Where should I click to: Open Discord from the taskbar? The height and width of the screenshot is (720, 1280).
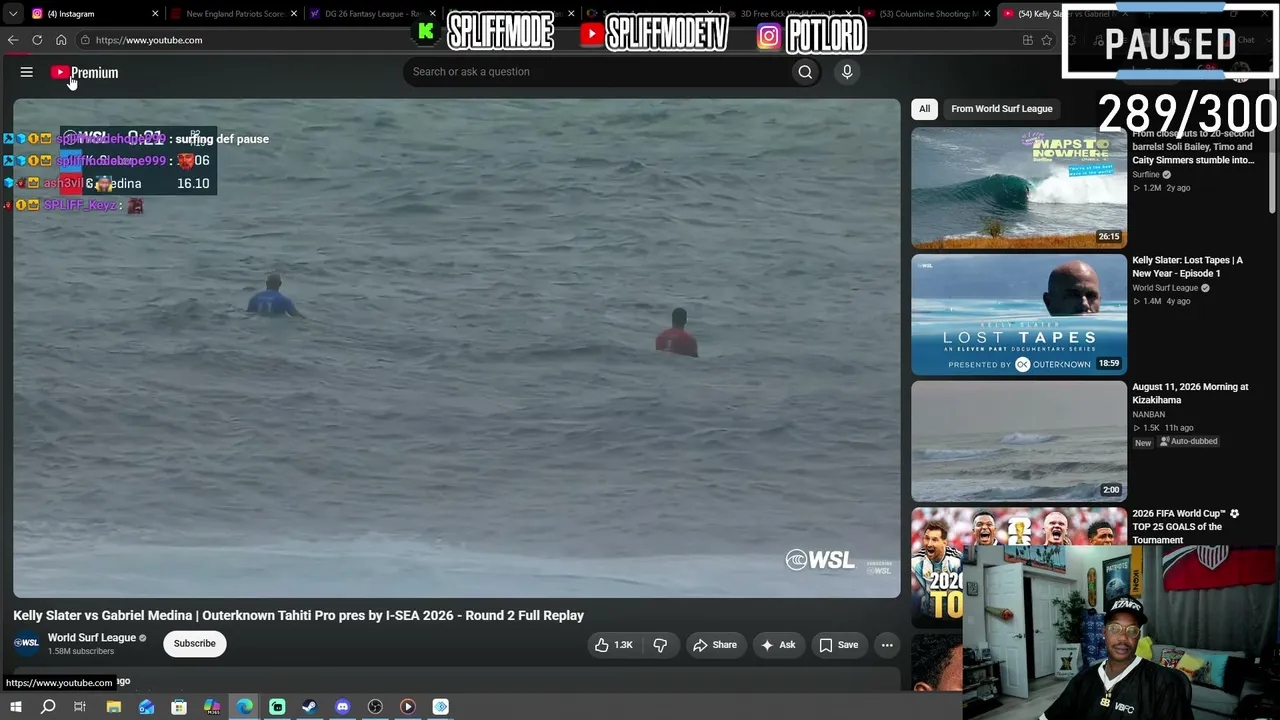(342, 707)
